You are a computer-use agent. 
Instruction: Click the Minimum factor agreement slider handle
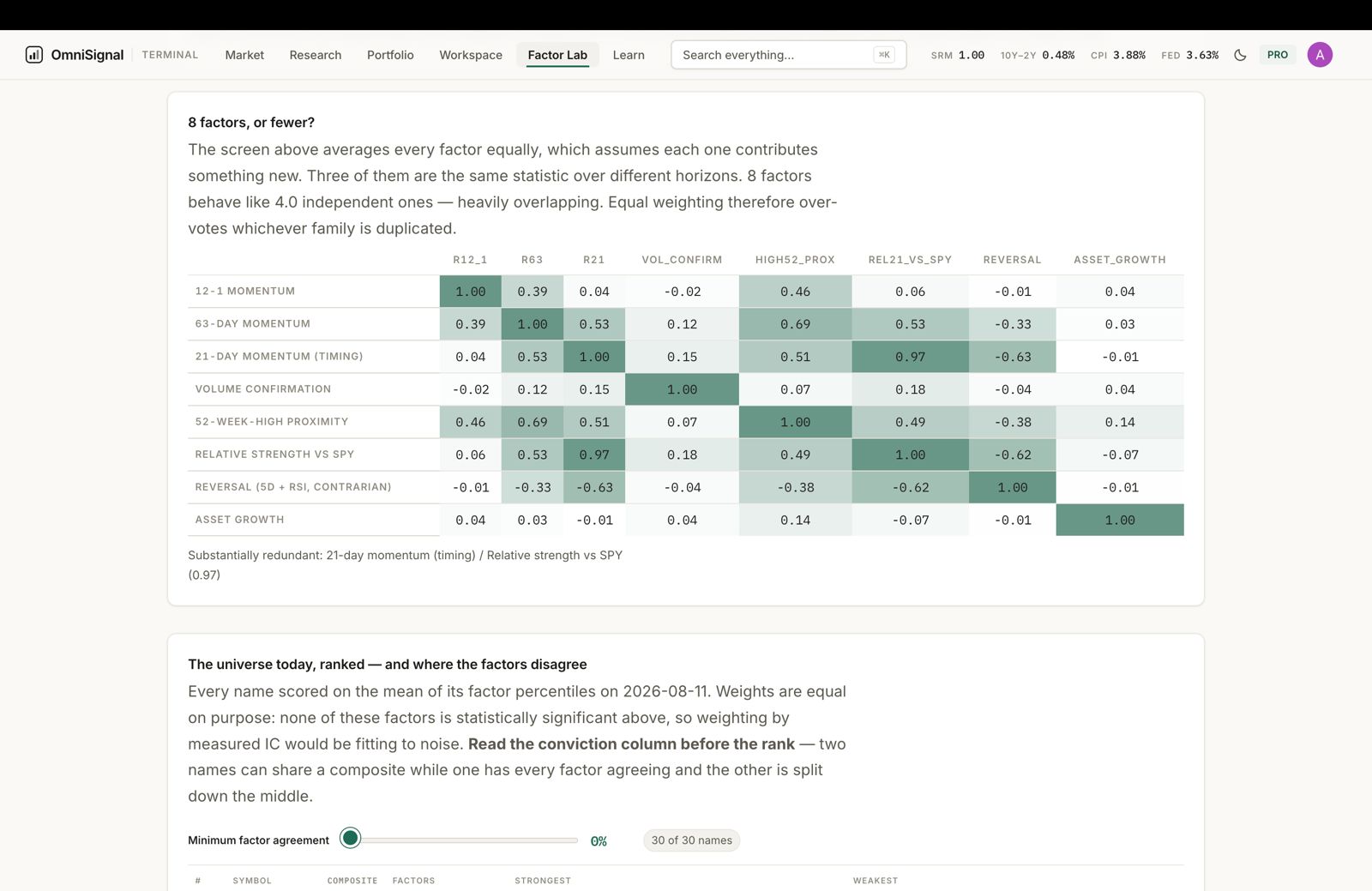point(350,838)
